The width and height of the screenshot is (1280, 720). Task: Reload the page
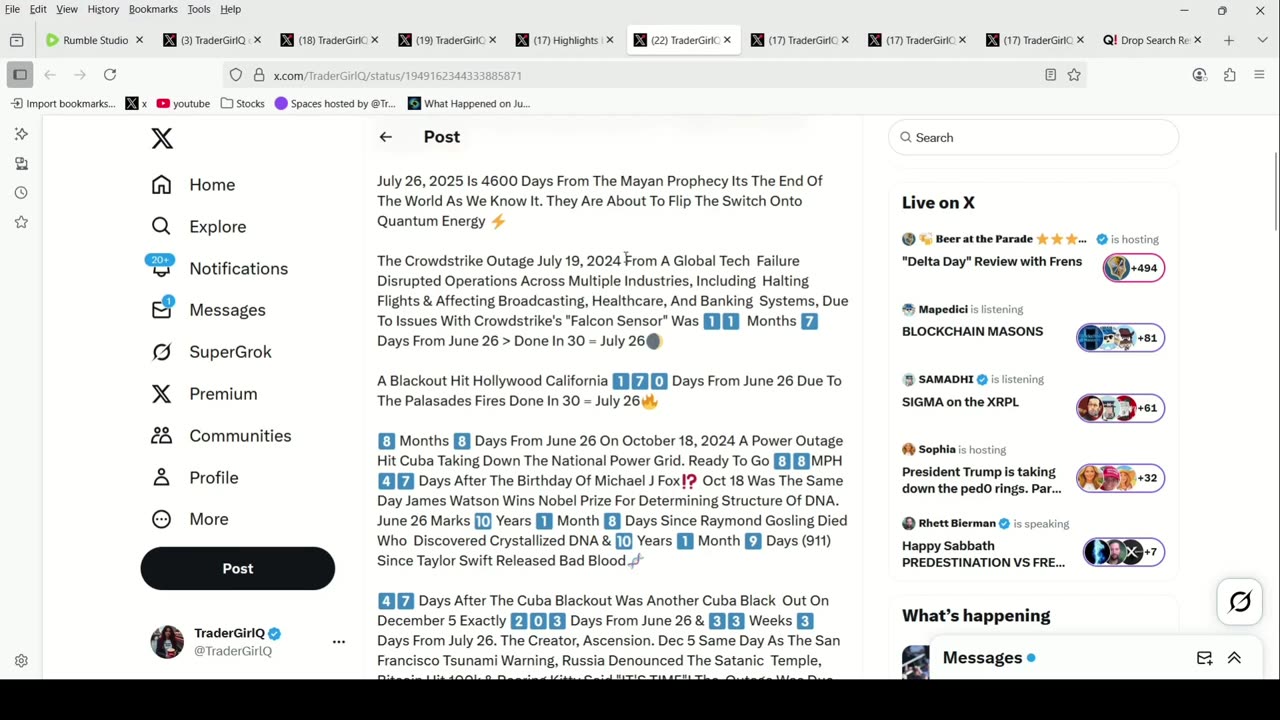[110, 75]
